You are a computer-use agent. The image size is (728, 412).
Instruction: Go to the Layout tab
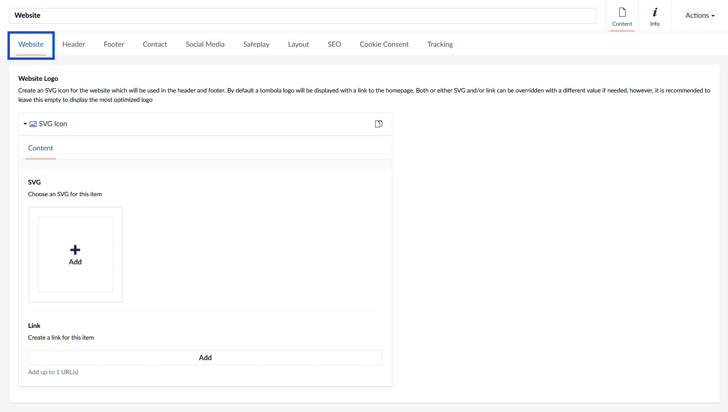tap(298, 45)
